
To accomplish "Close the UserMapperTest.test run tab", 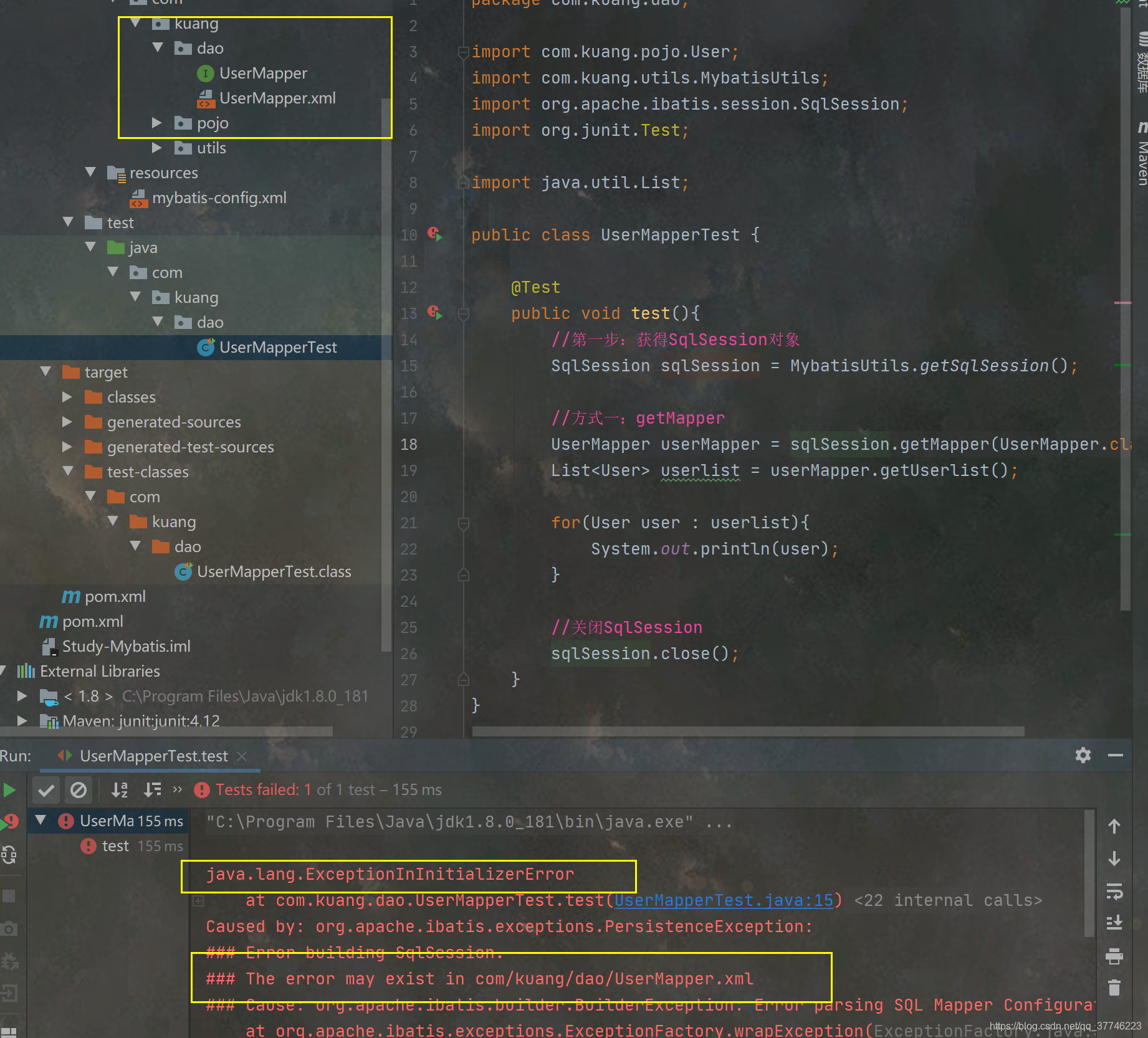I will point(242,756).
